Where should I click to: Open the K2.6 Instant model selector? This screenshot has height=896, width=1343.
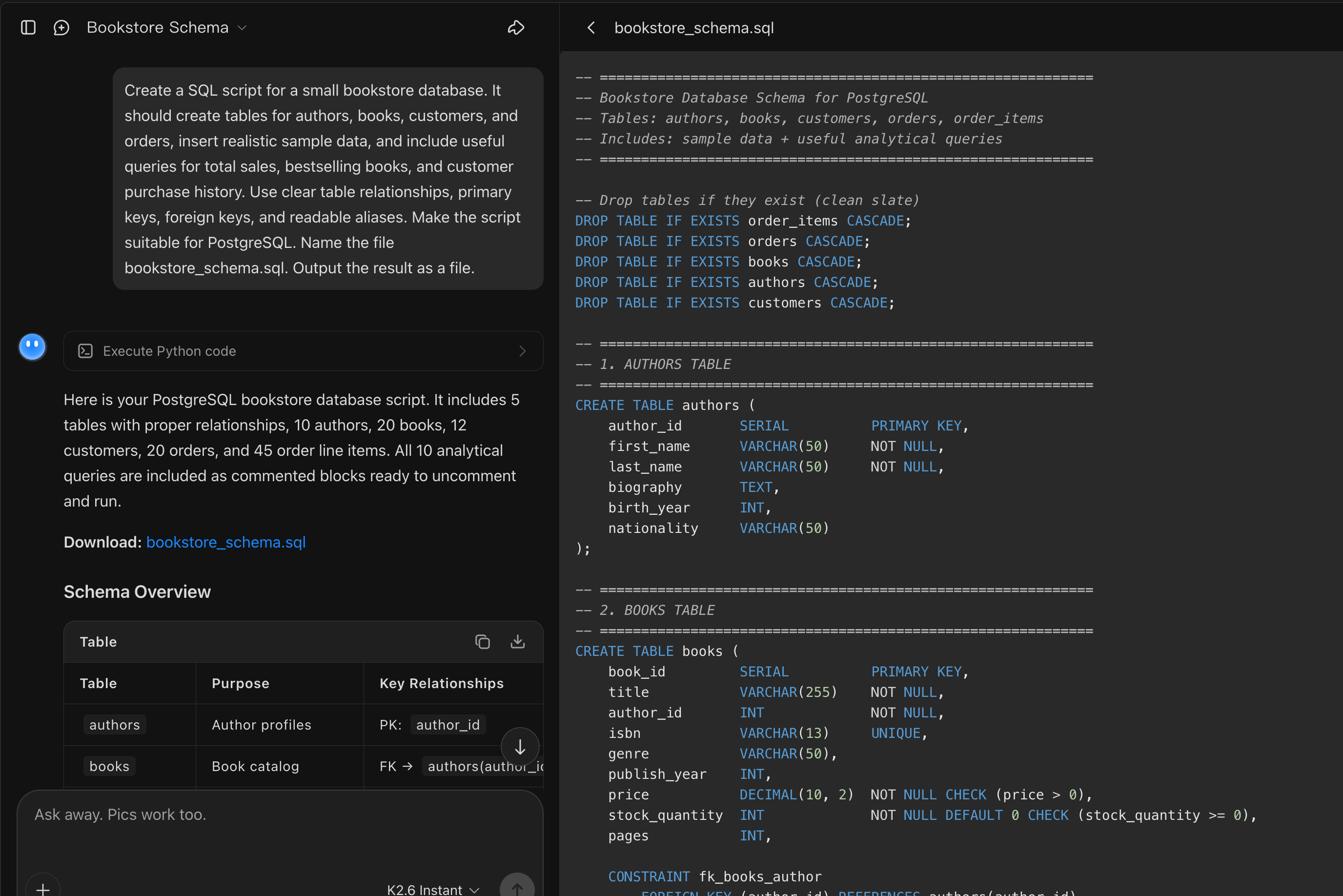pos(433,889)
